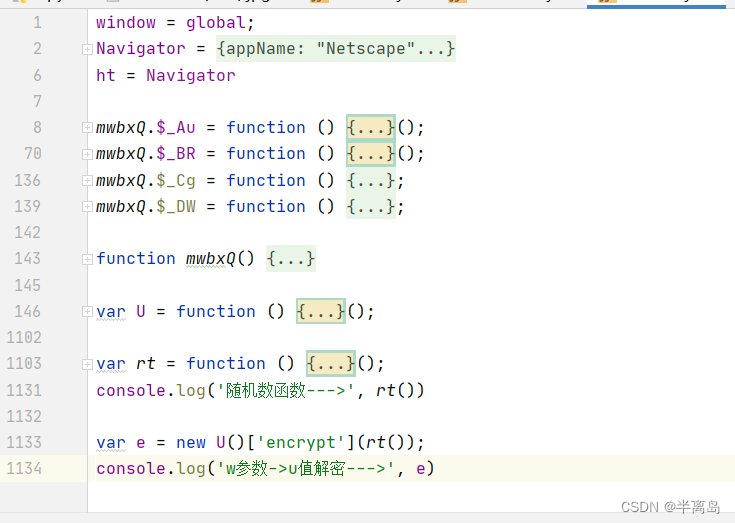Click 'ht' variable on line 6
The width and height of the screenshot is (735, 523).
[x=106, y=75]
